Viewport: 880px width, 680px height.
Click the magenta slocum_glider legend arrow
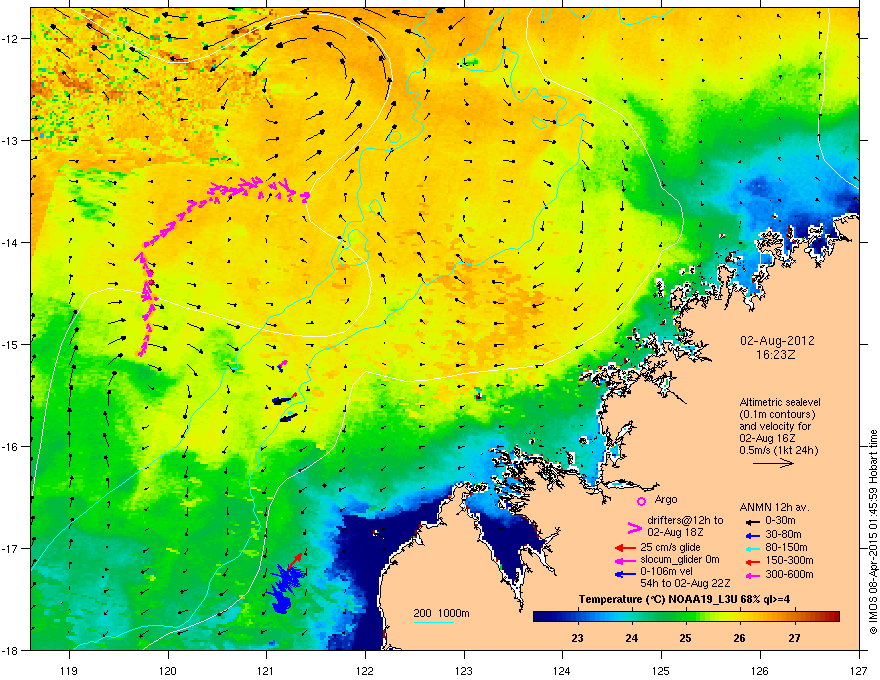click(625, 560)
